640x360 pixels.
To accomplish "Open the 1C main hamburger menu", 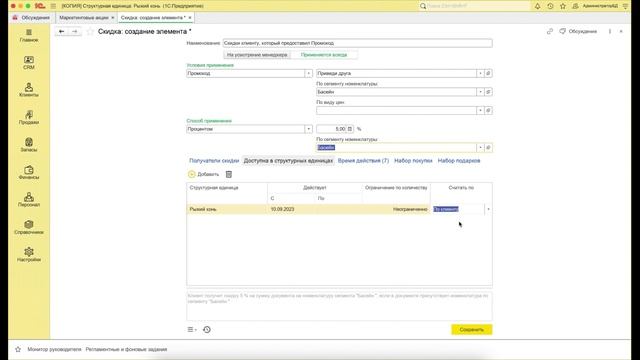I will pyautogui.click(x=53, y=6).
